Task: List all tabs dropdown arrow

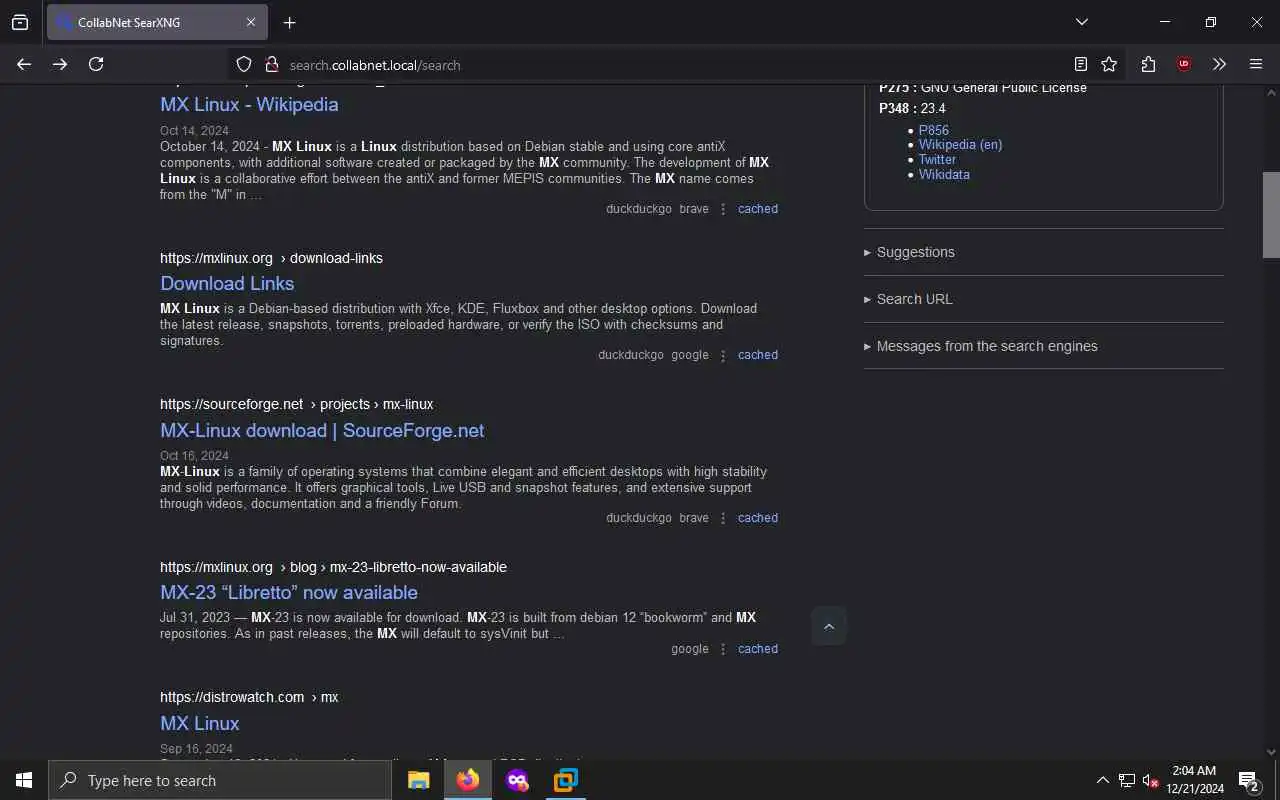Action: (x=1082, y=22)
